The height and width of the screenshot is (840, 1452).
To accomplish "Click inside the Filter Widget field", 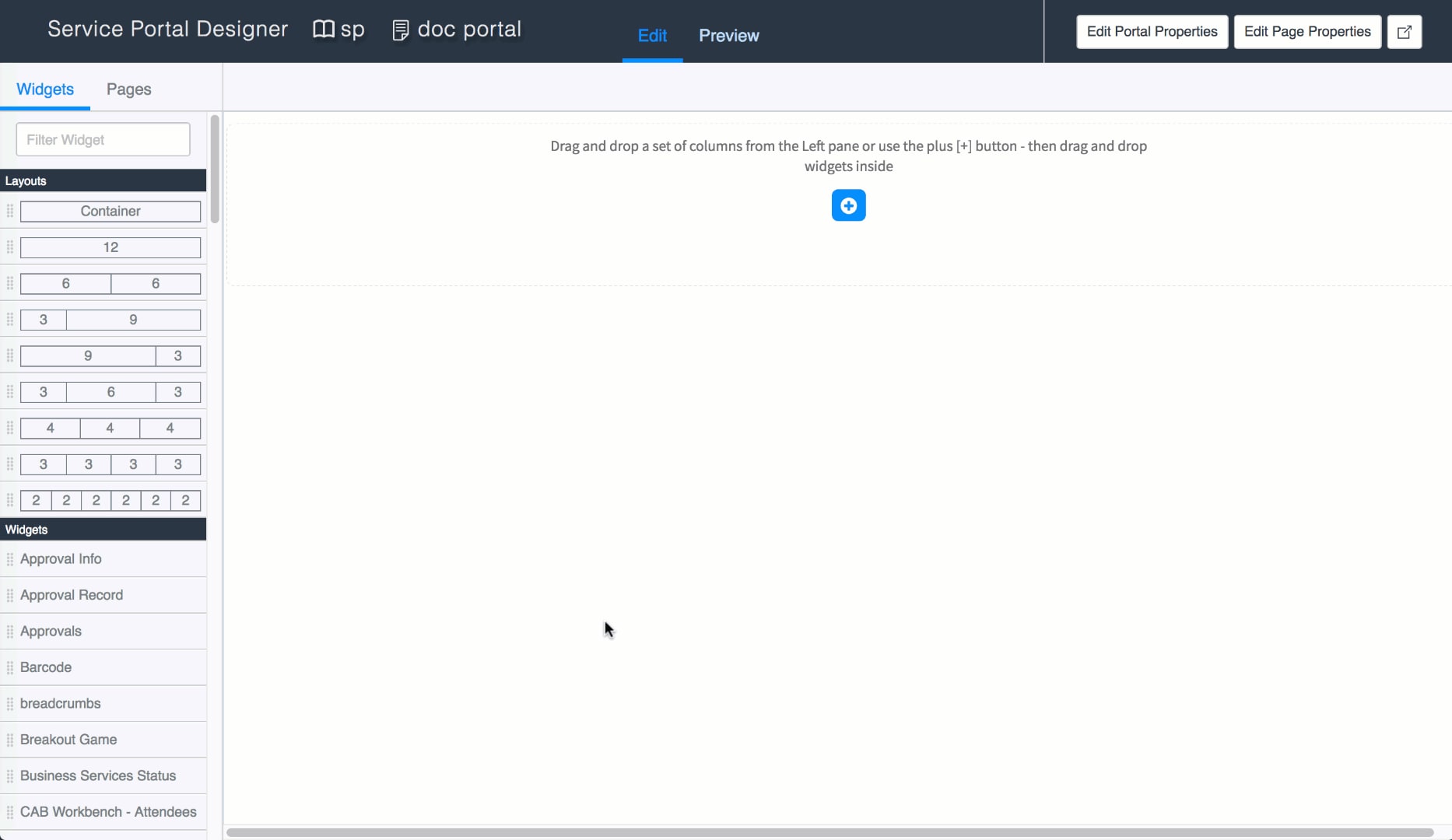I will [x=102, y=139].
